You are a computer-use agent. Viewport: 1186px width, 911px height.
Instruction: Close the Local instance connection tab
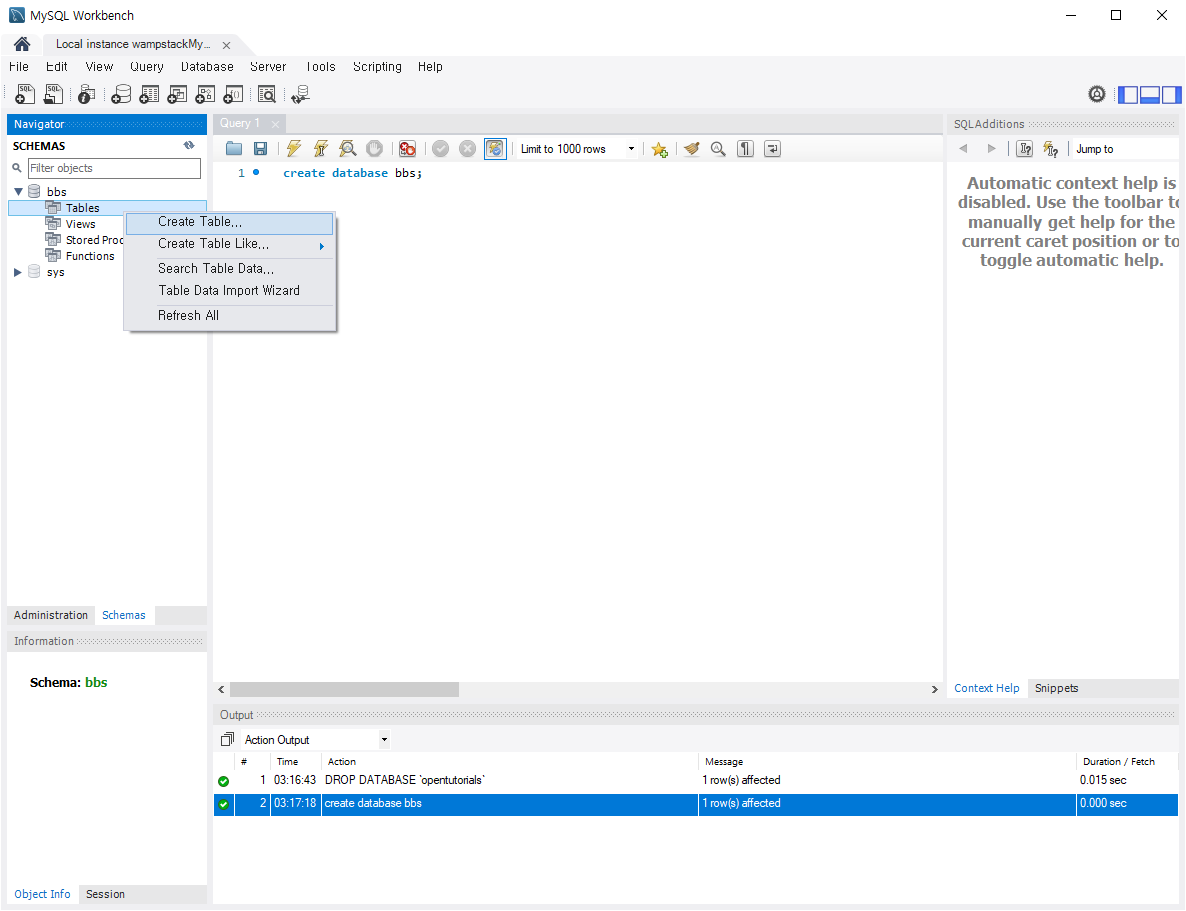226,45
